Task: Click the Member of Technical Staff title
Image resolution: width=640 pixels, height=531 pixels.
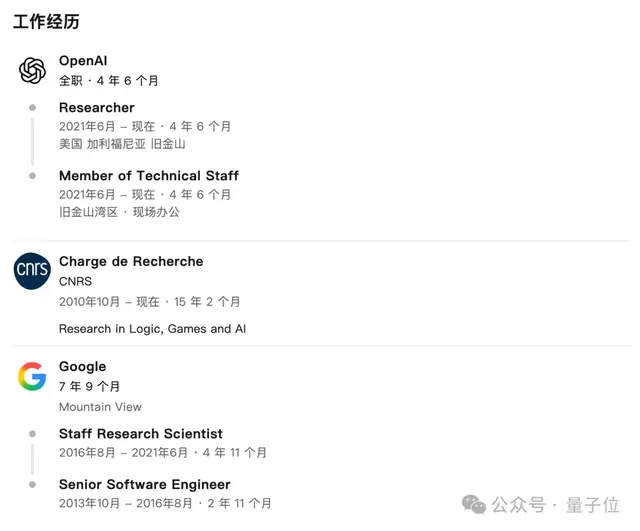Action: pyautogui.click(x=149, y=176)
